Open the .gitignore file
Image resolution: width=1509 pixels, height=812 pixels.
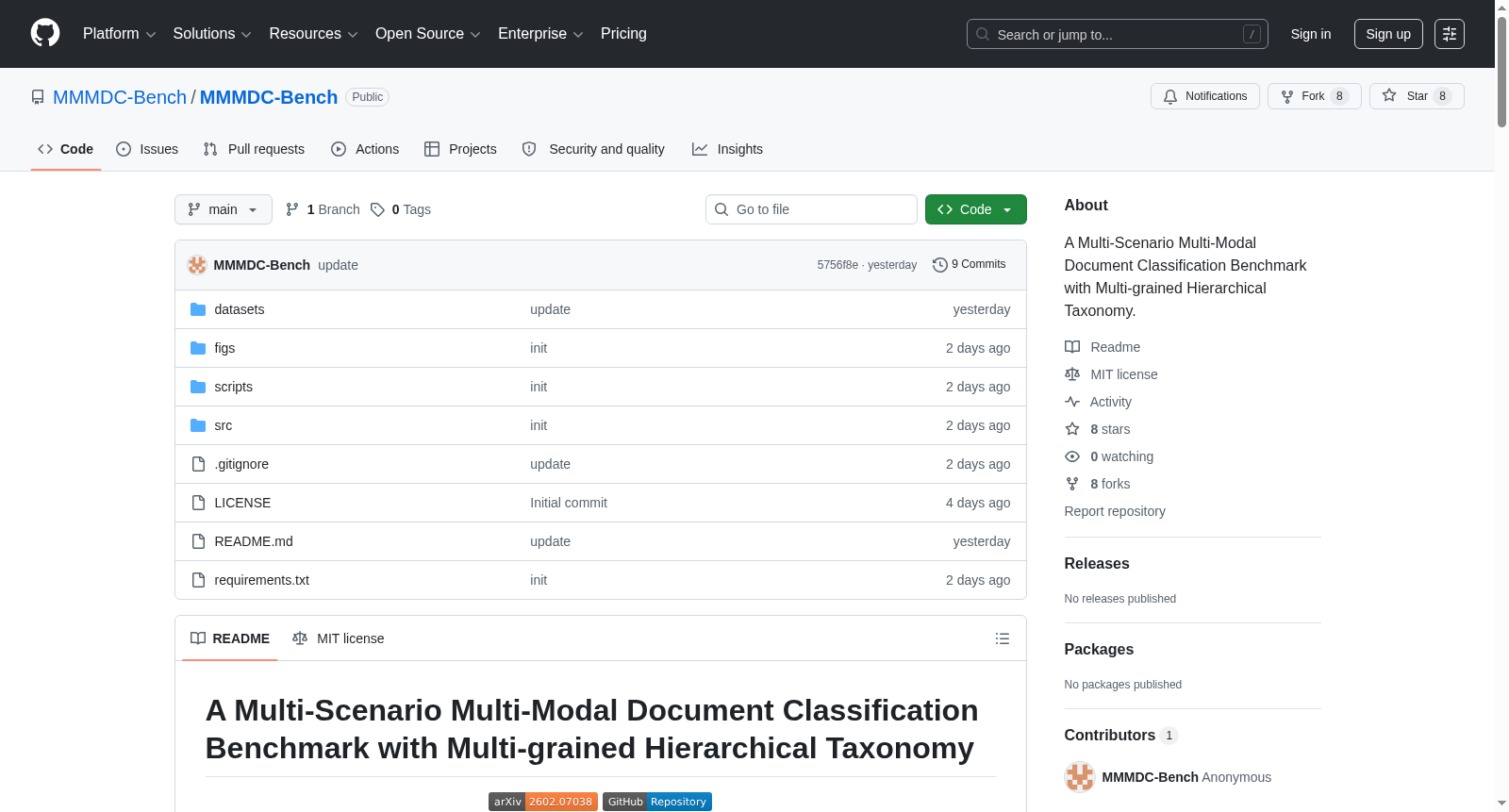(241, 464)
